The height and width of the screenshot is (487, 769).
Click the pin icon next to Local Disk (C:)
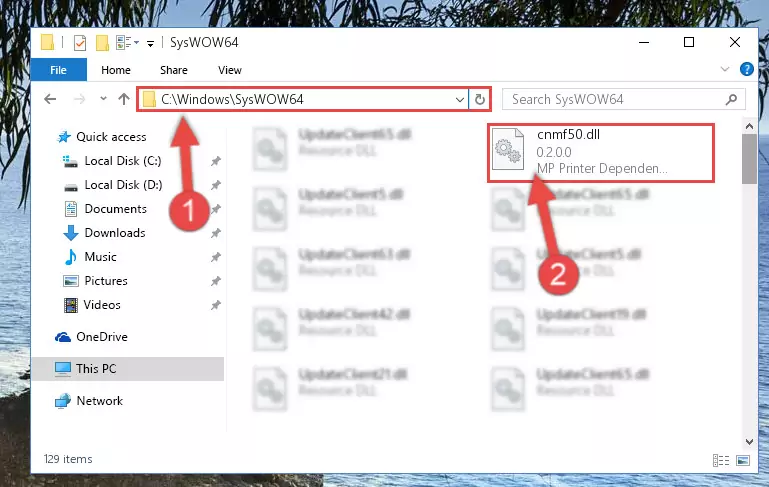[216, 161]
